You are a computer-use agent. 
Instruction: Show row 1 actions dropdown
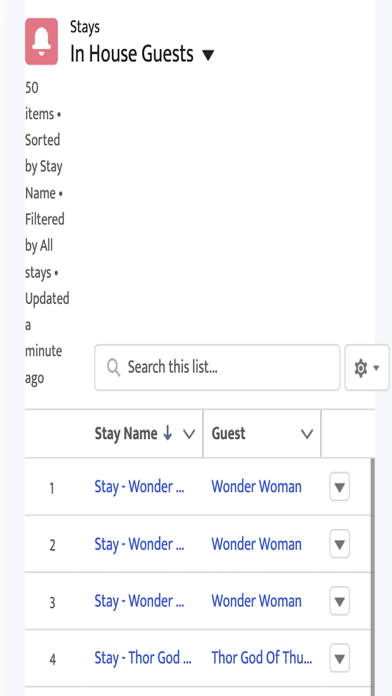pyautogui.click(x=340, y=487)
